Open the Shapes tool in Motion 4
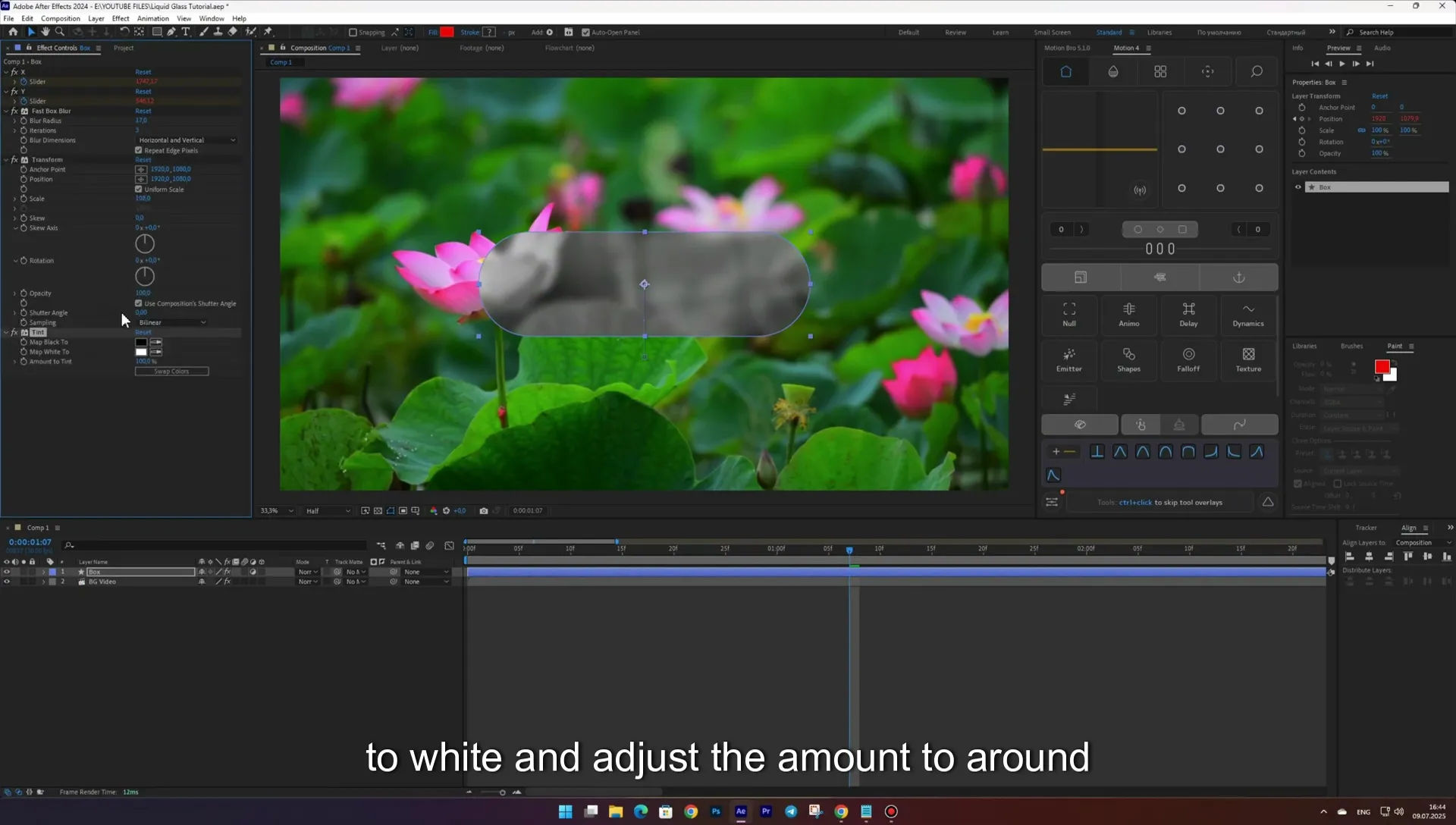This screenshot has width=1456, height=825. [x=1128, y=359]
